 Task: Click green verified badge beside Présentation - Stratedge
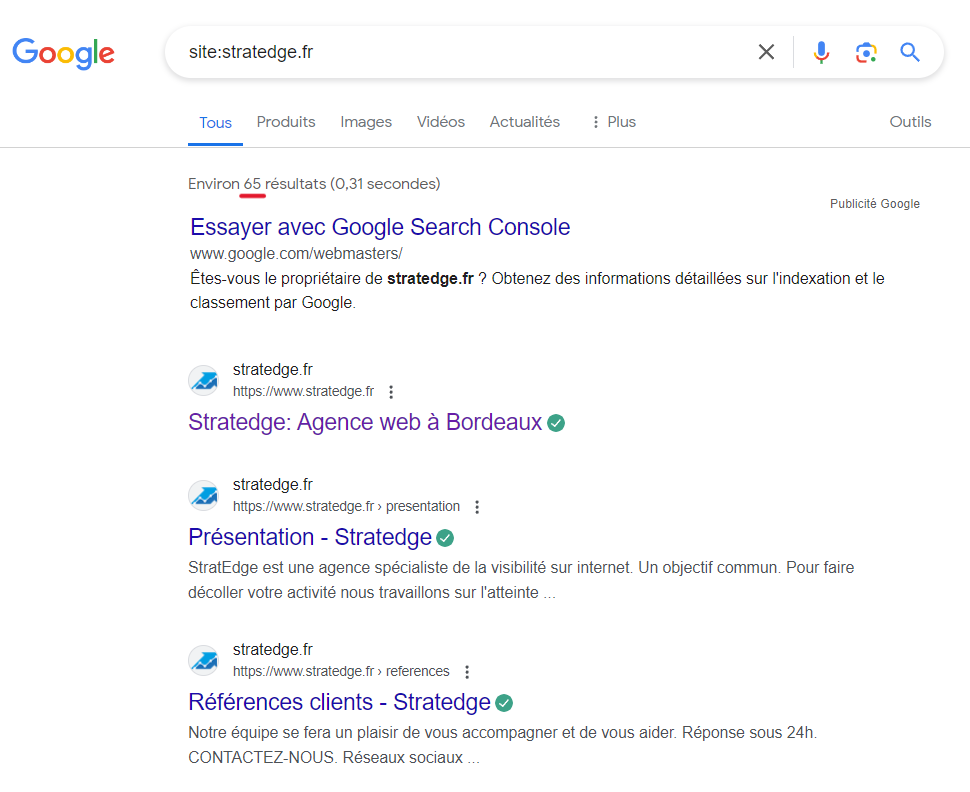445,538
